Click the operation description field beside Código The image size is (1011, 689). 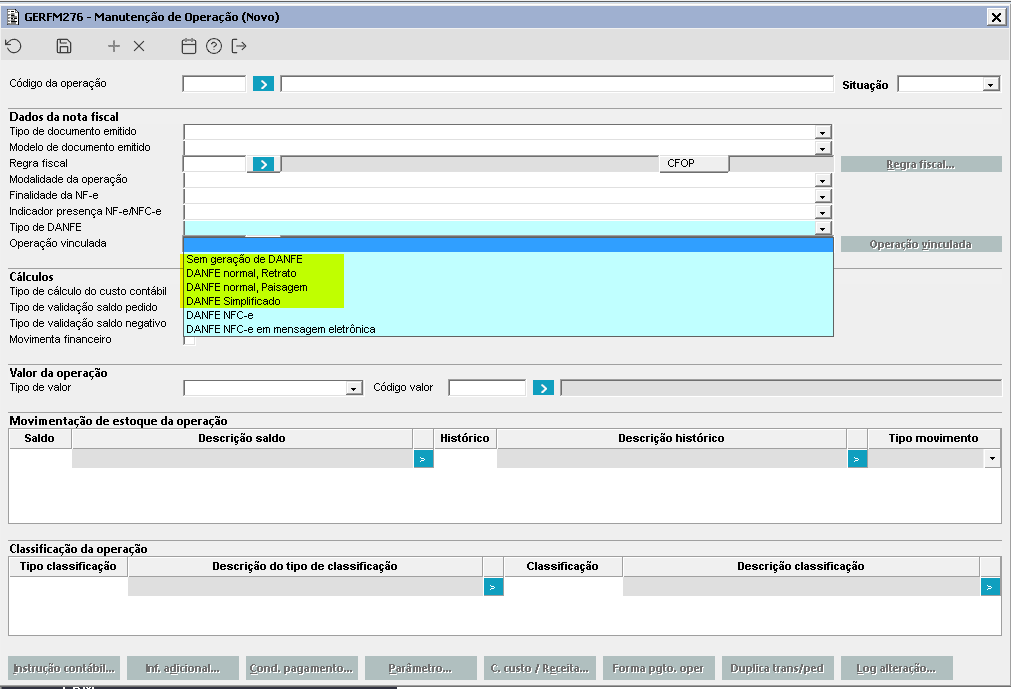tap(557, 84)
